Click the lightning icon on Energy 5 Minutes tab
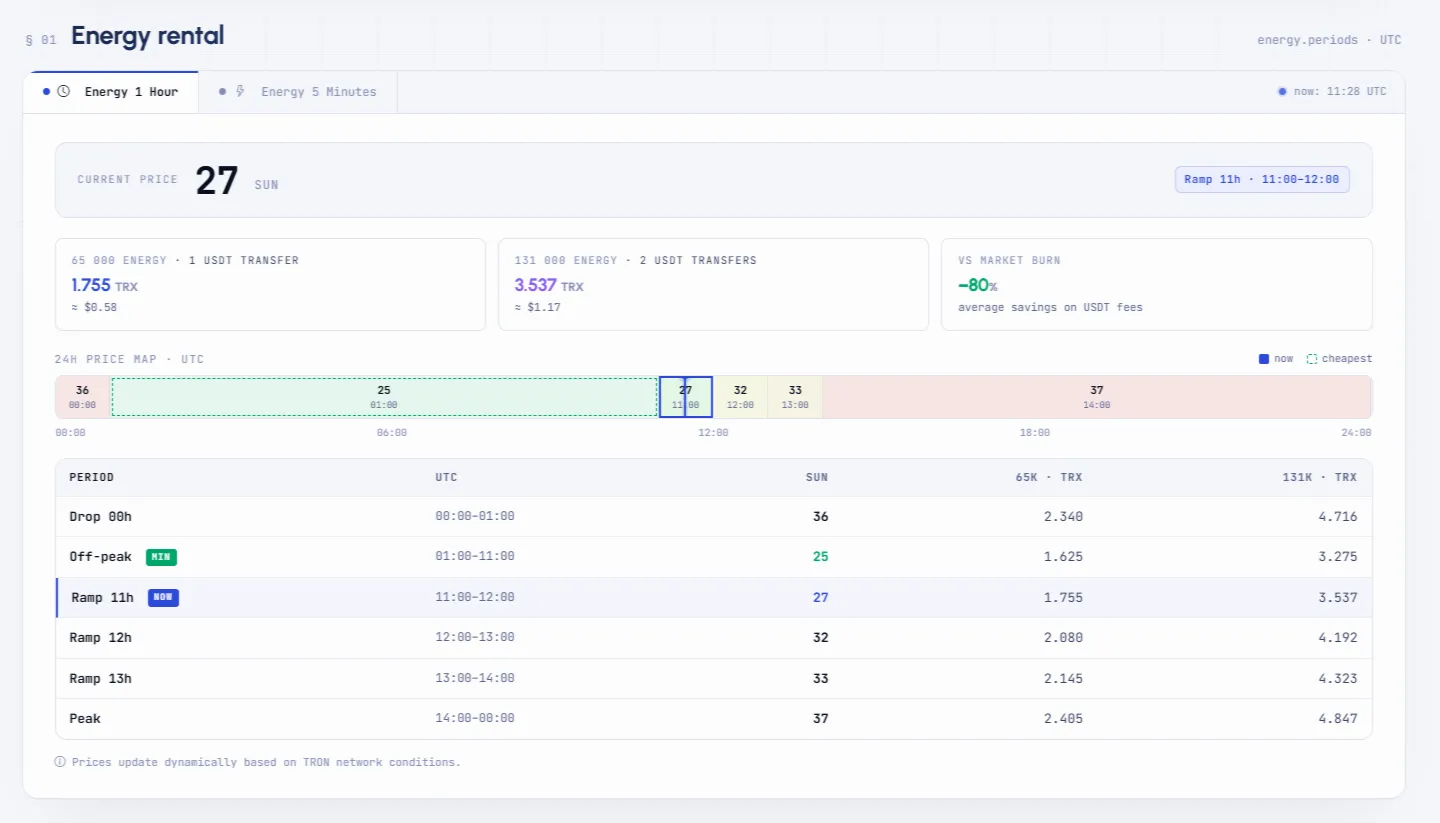Screen dimensions: 1440x823 240,92
